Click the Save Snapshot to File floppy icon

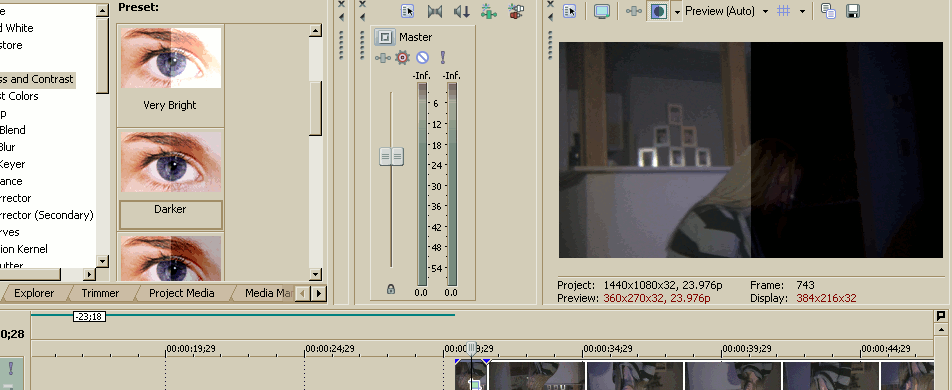[x=852, y=11]
